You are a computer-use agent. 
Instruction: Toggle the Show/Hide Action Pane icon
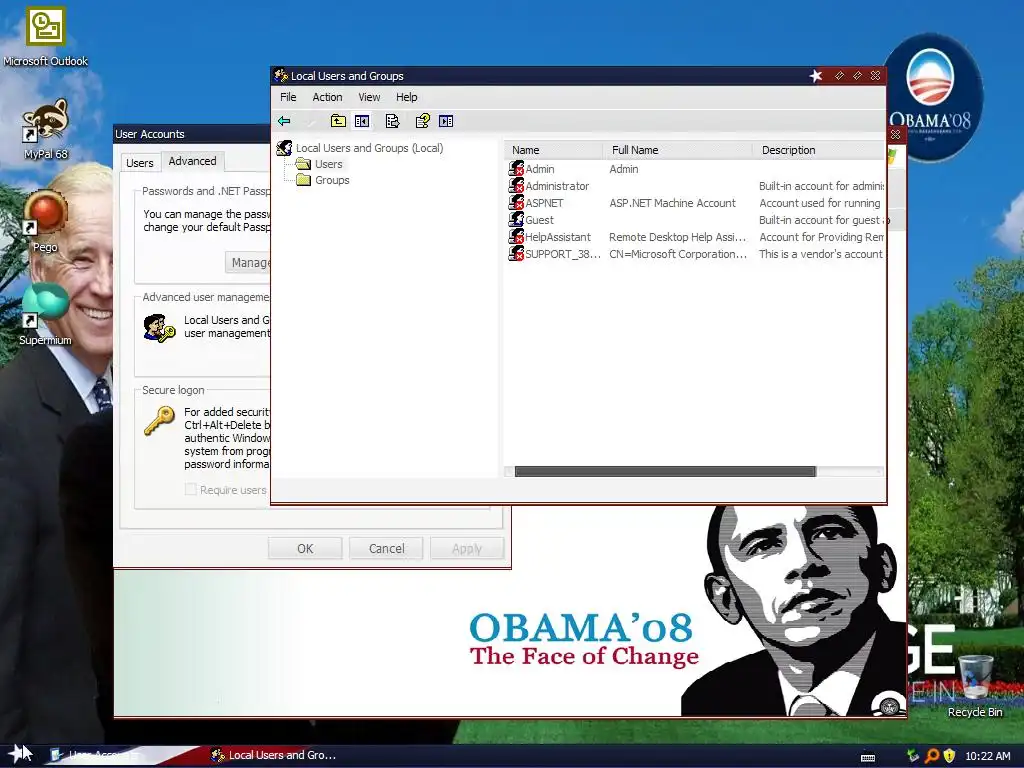[x=446, y=121]
